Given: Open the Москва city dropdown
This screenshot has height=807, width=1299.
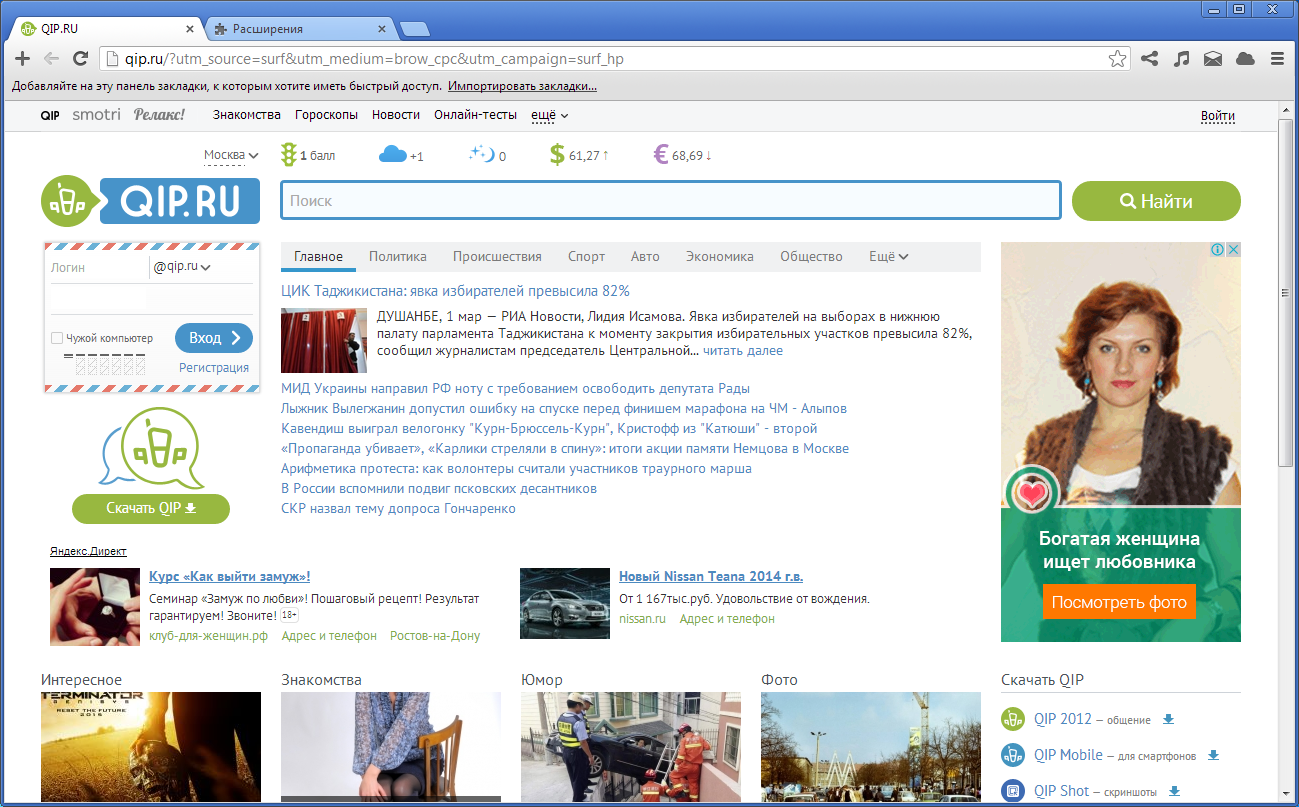Looking at the screenshot, I should [231, 155].
